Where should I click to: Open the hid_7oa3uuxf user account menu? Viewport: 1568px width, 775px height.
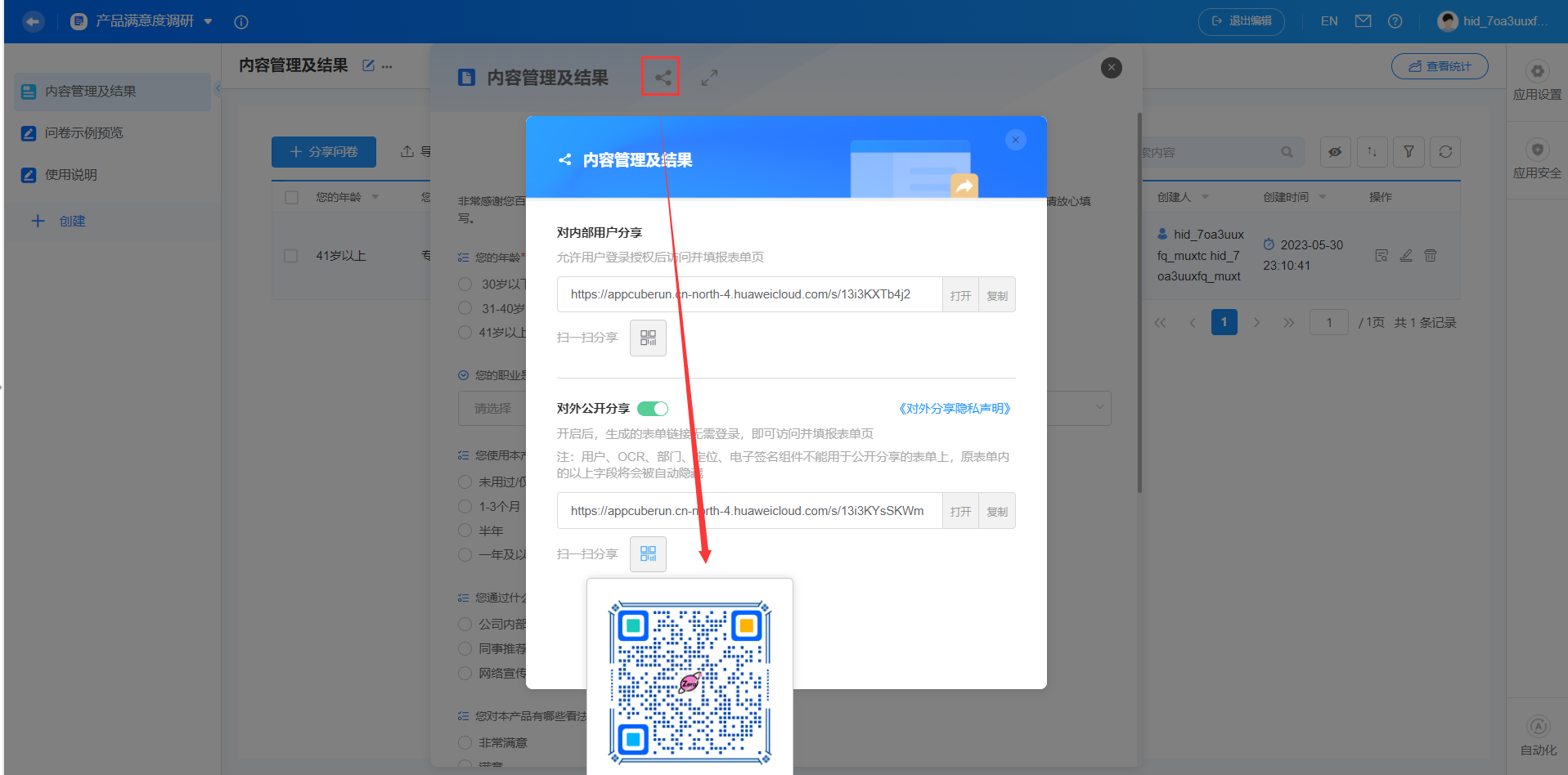coord(1494,21)
